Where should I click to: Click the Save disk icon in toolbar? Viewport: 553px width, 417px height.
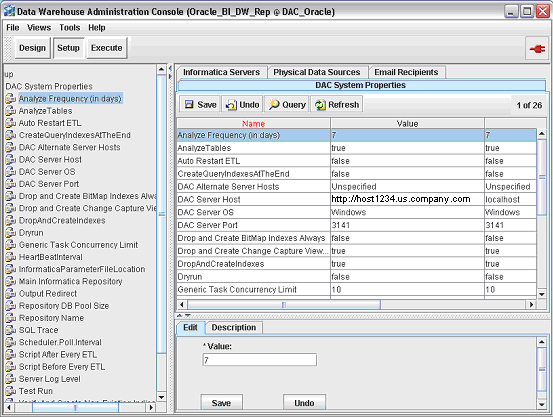coord(189,104)
